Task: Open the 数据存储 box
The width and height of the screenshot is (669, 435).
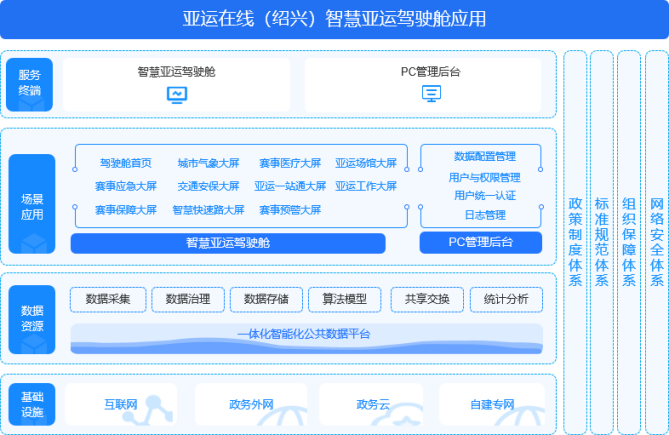Action: [x=266, y=299]
